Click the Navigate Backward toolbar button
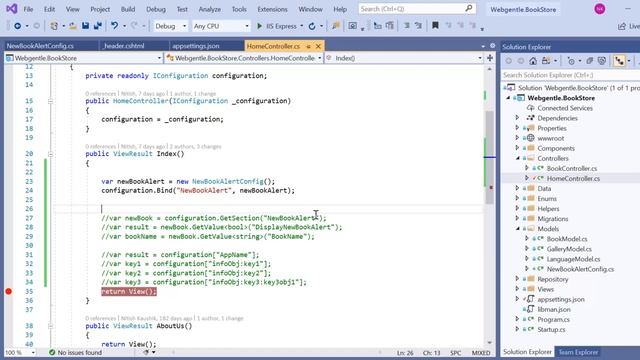The image size is (640, 360). [18, 26]
